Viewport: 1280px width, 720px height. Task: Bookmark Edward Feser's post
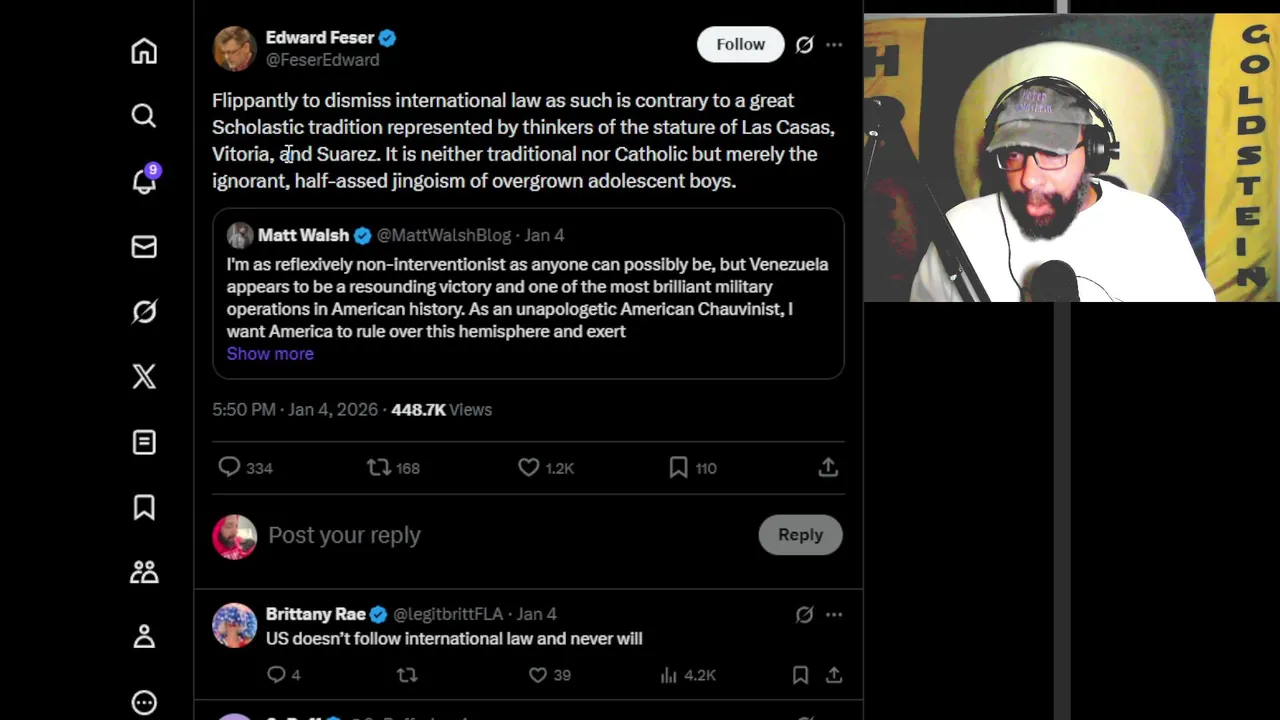(678, 467)
